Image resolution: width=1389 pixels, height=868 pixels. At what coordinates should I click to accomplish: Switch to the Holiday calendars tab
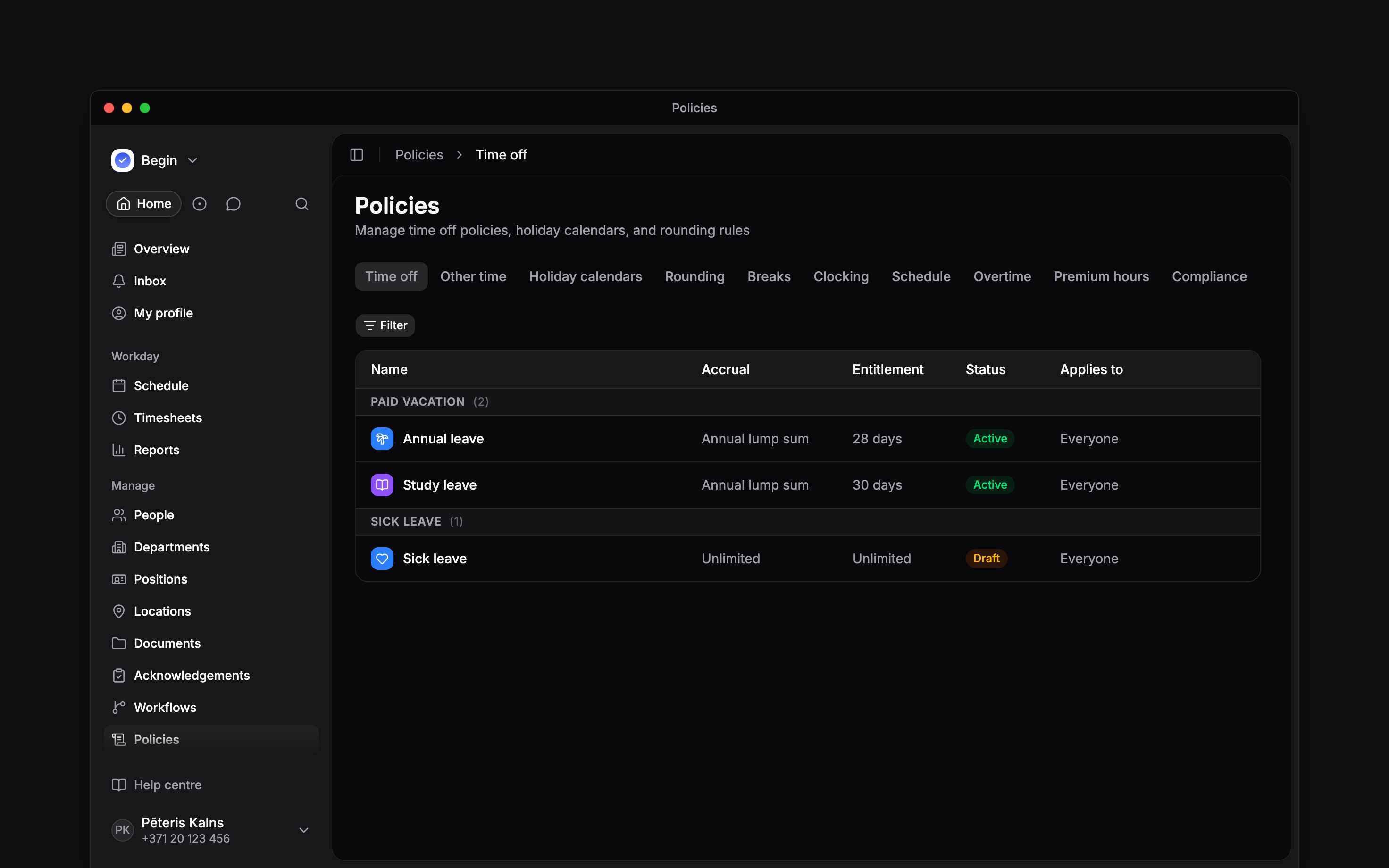click(x=586, y=277)
